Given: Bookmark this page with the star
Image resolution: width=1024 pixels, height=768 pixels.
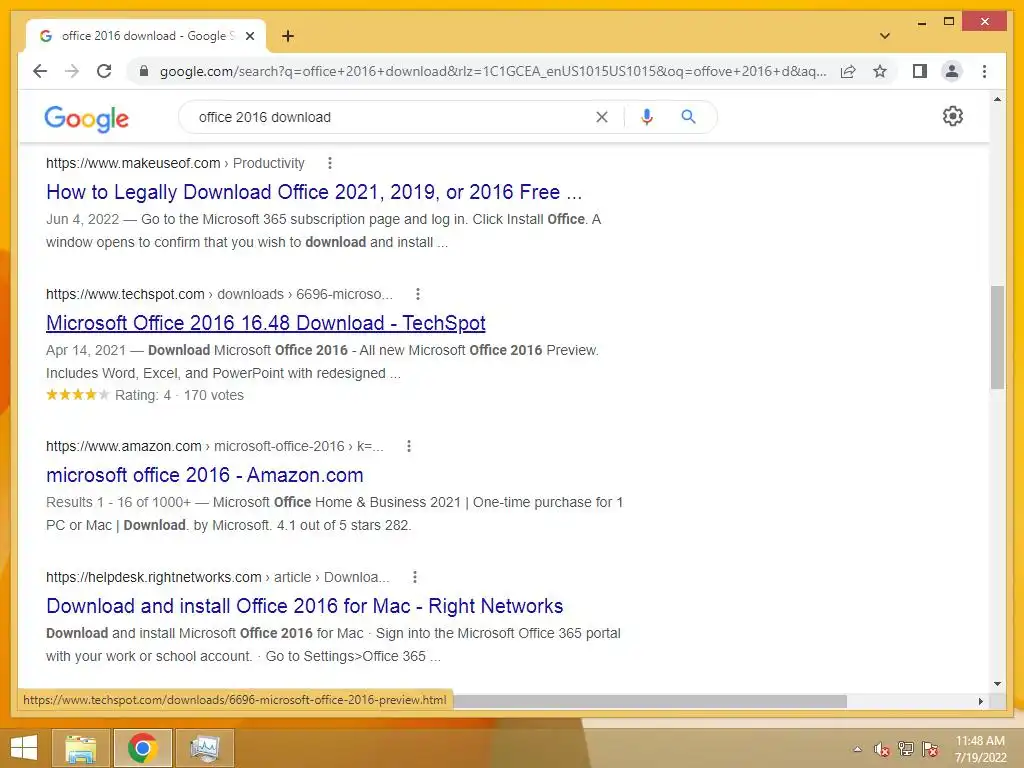Looking at the screenshot, I should coord(880,71).
